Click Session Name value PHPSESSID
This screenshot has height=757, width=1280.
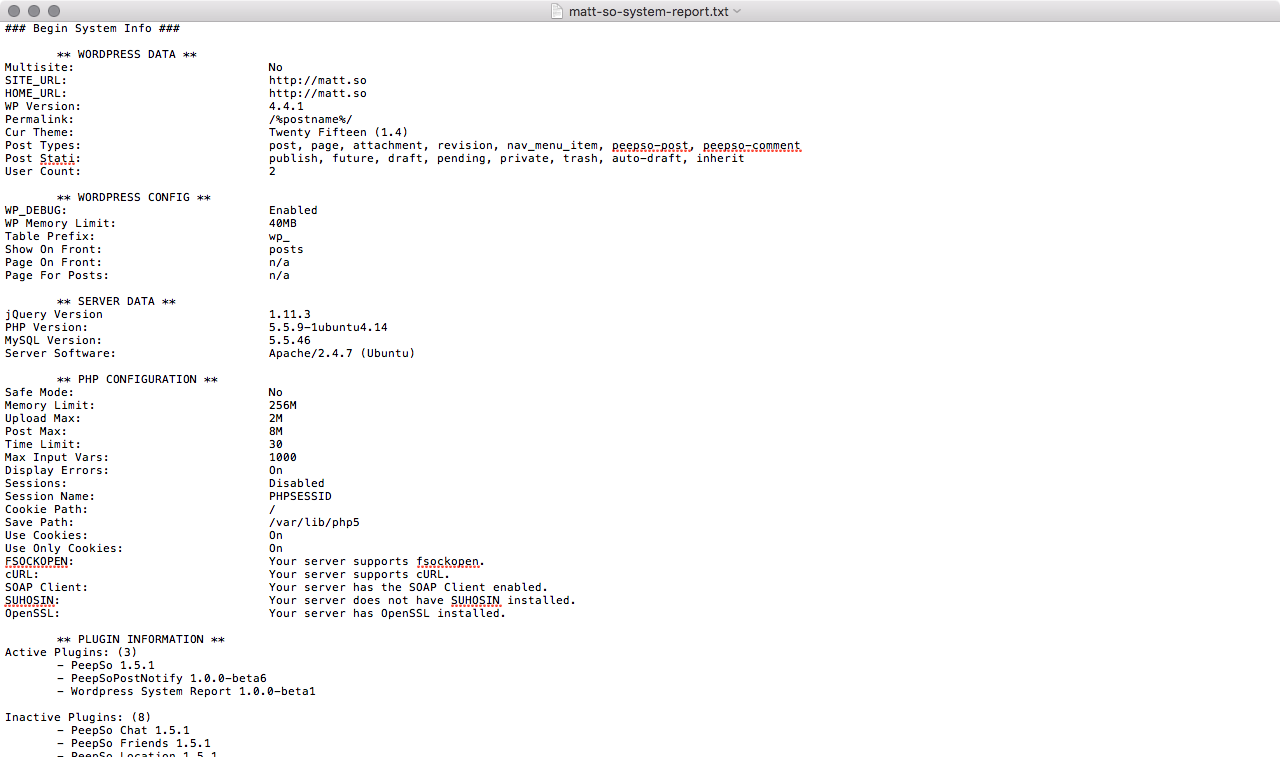(x=300, y=496)
